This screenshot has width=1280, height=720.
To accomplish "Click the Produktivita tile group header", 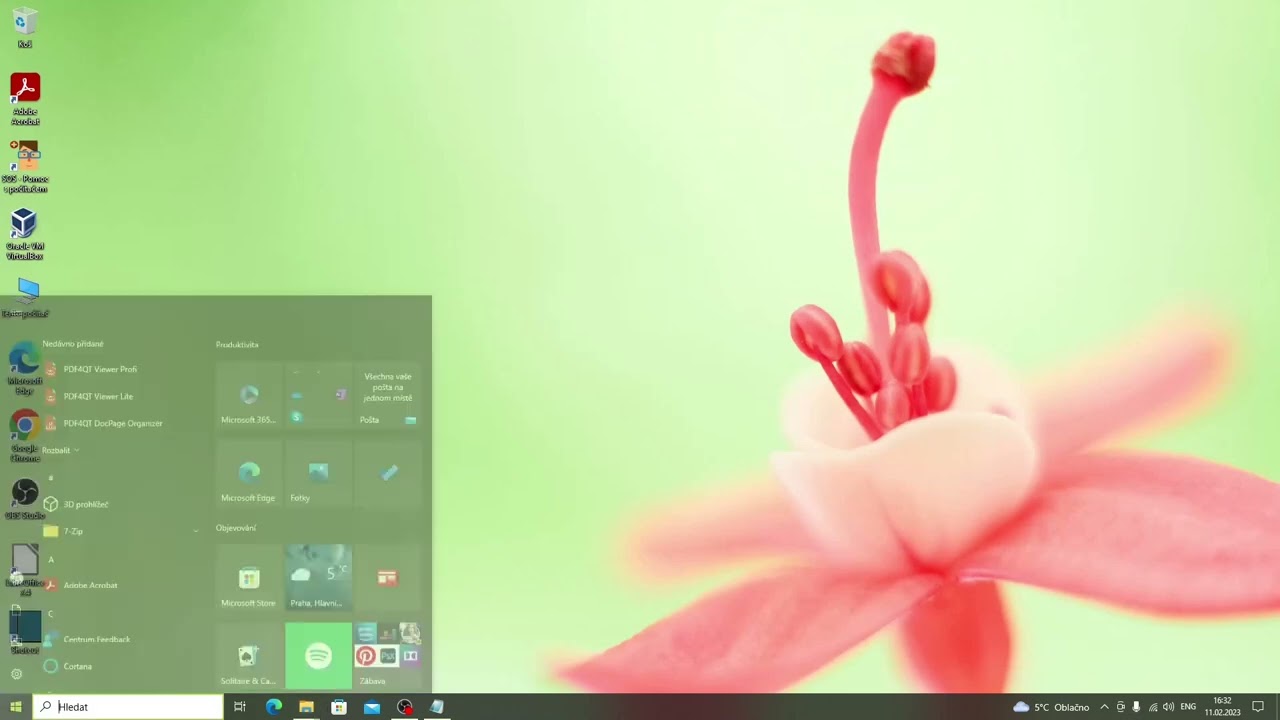I will coord(237,344).
